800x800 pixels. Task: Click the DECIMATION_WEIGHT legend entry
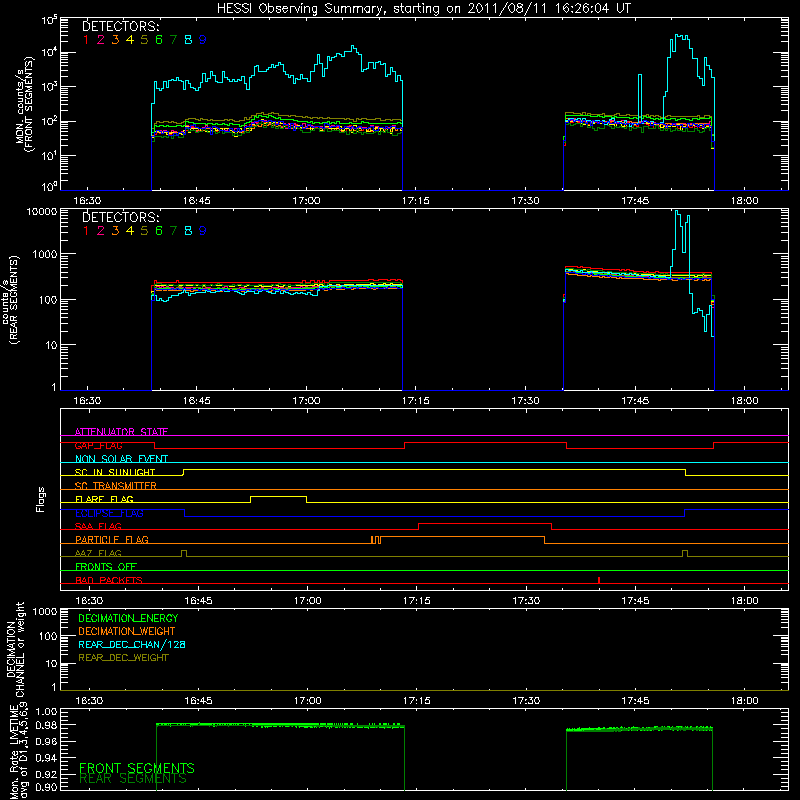(x=127, y=631)
